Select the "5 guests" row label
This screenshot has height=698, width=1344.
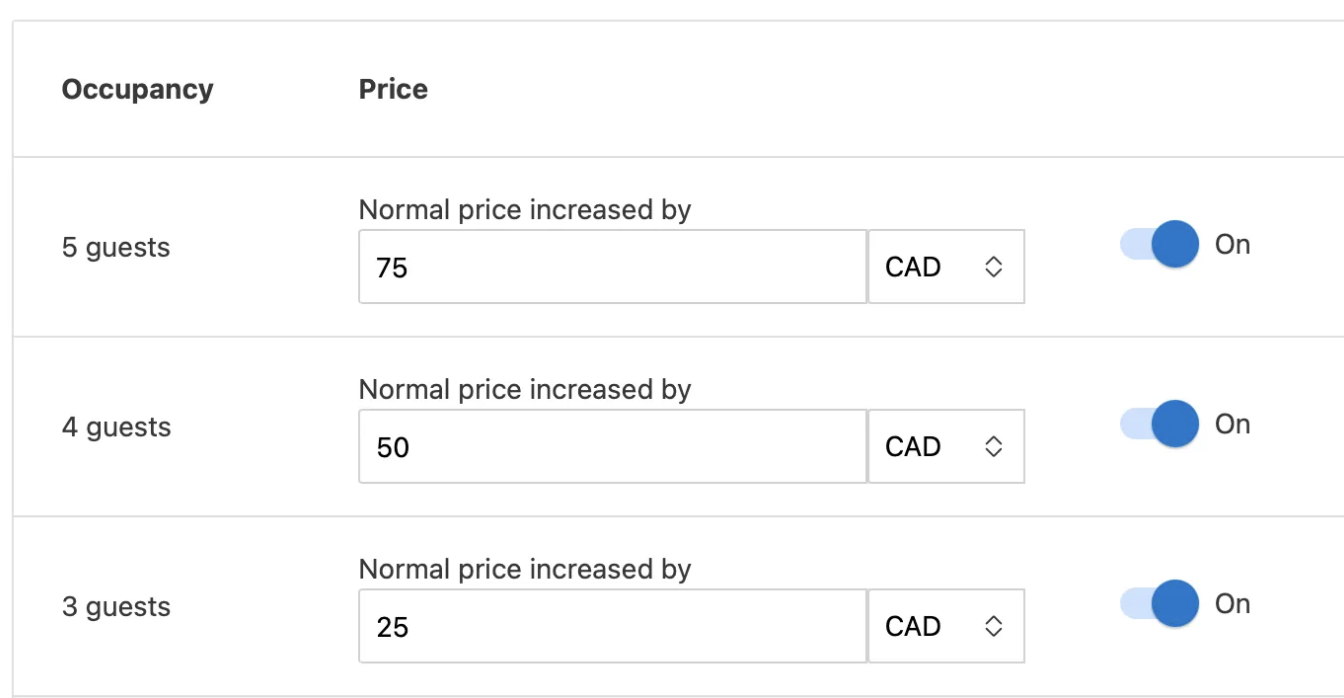coord(116,248)
